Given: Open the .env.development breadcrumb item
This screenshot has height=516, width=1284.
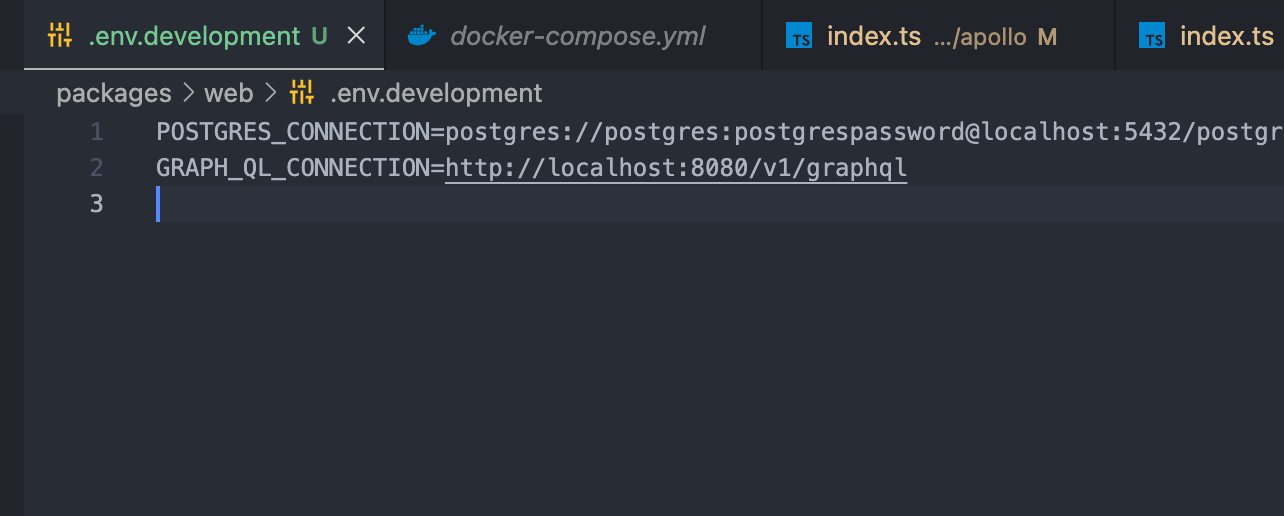Looking at the screenshot, I should 436,93.
